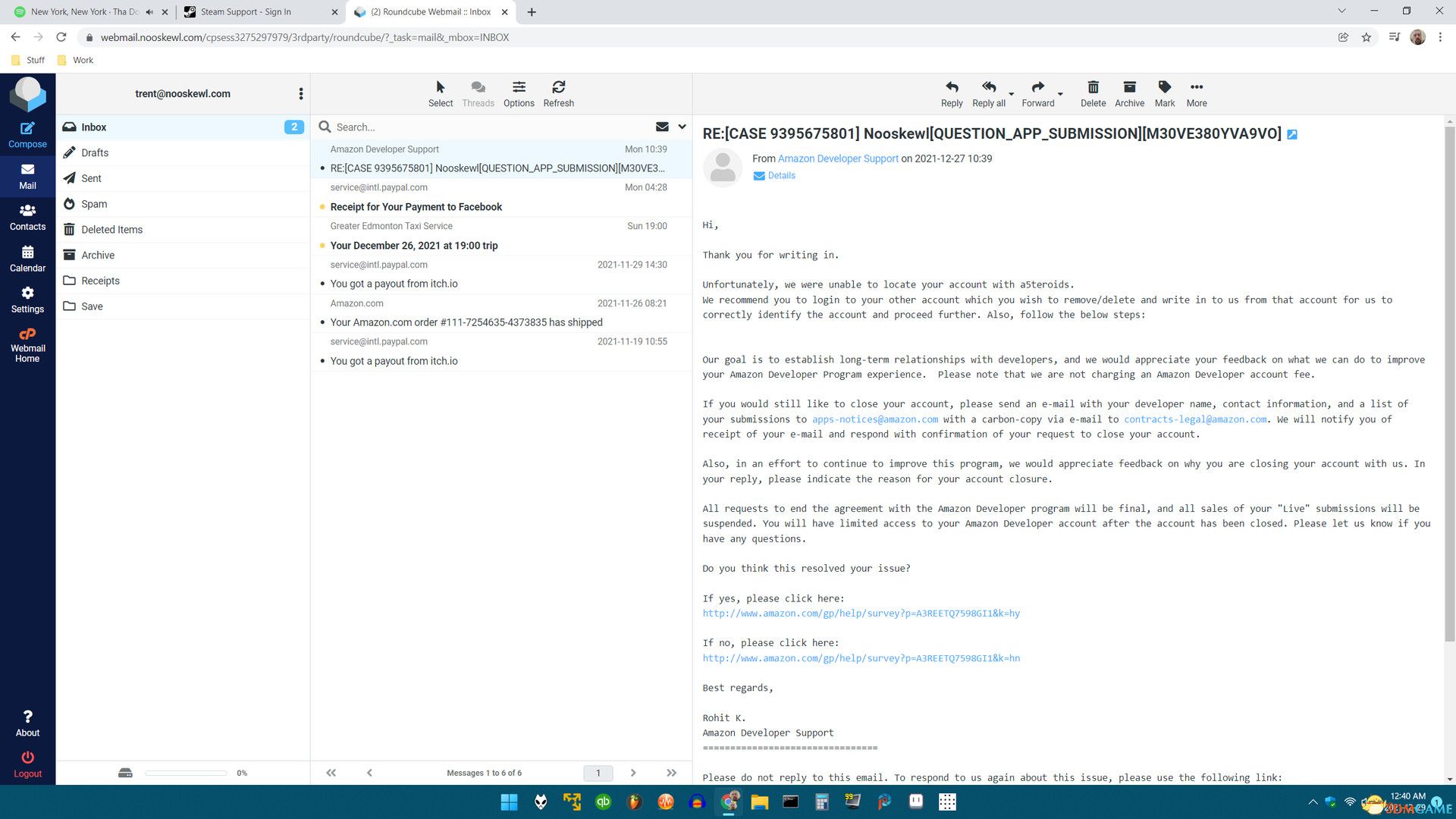The width and height of the screenshot is (1456, 819).
Task: Toggle unread filter envelope beside search
Action: pos(662,127)
